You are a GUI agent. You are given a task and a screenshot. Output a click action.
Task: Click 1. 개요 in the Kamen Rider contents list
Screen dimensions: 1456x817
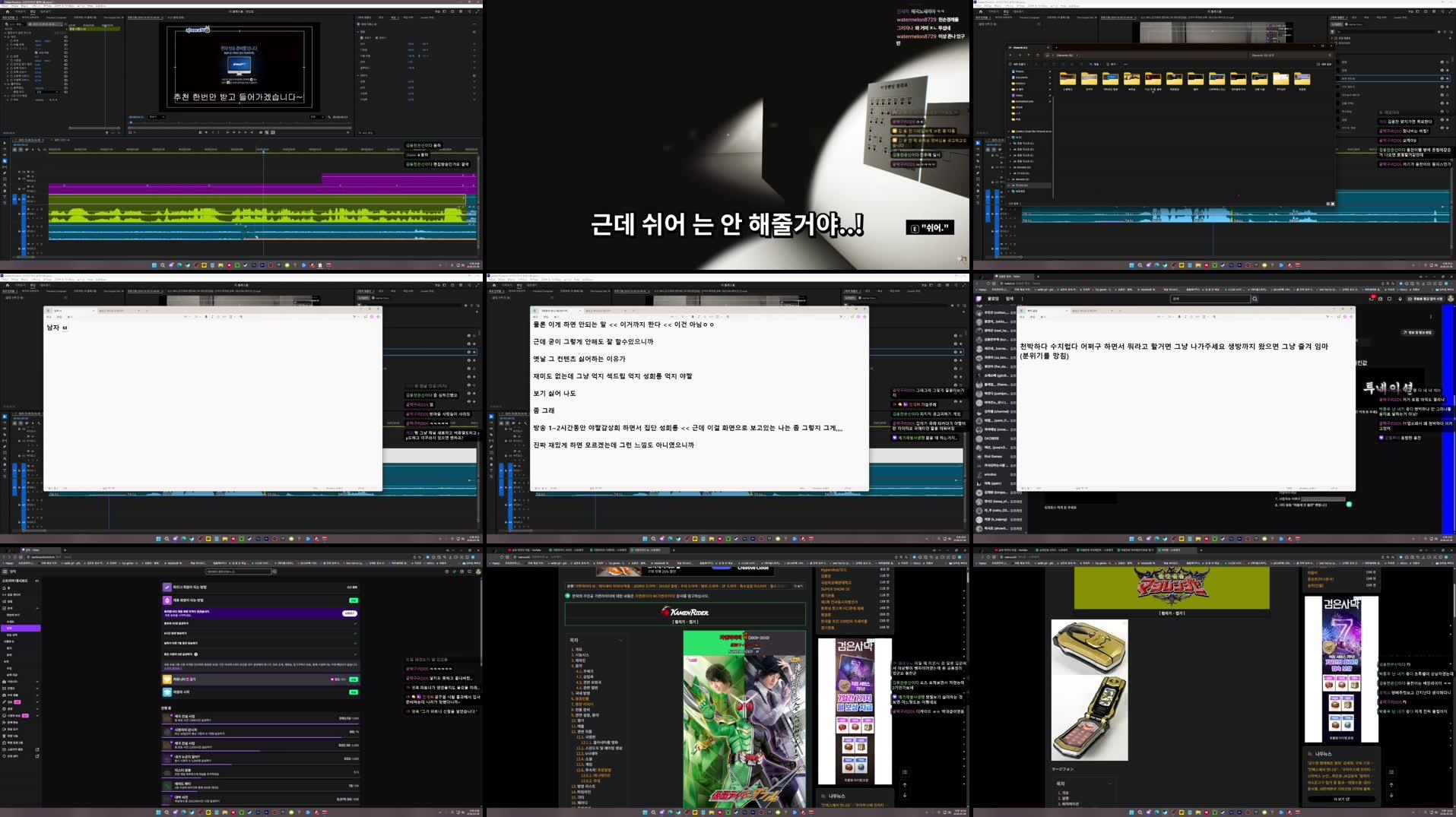578,649
